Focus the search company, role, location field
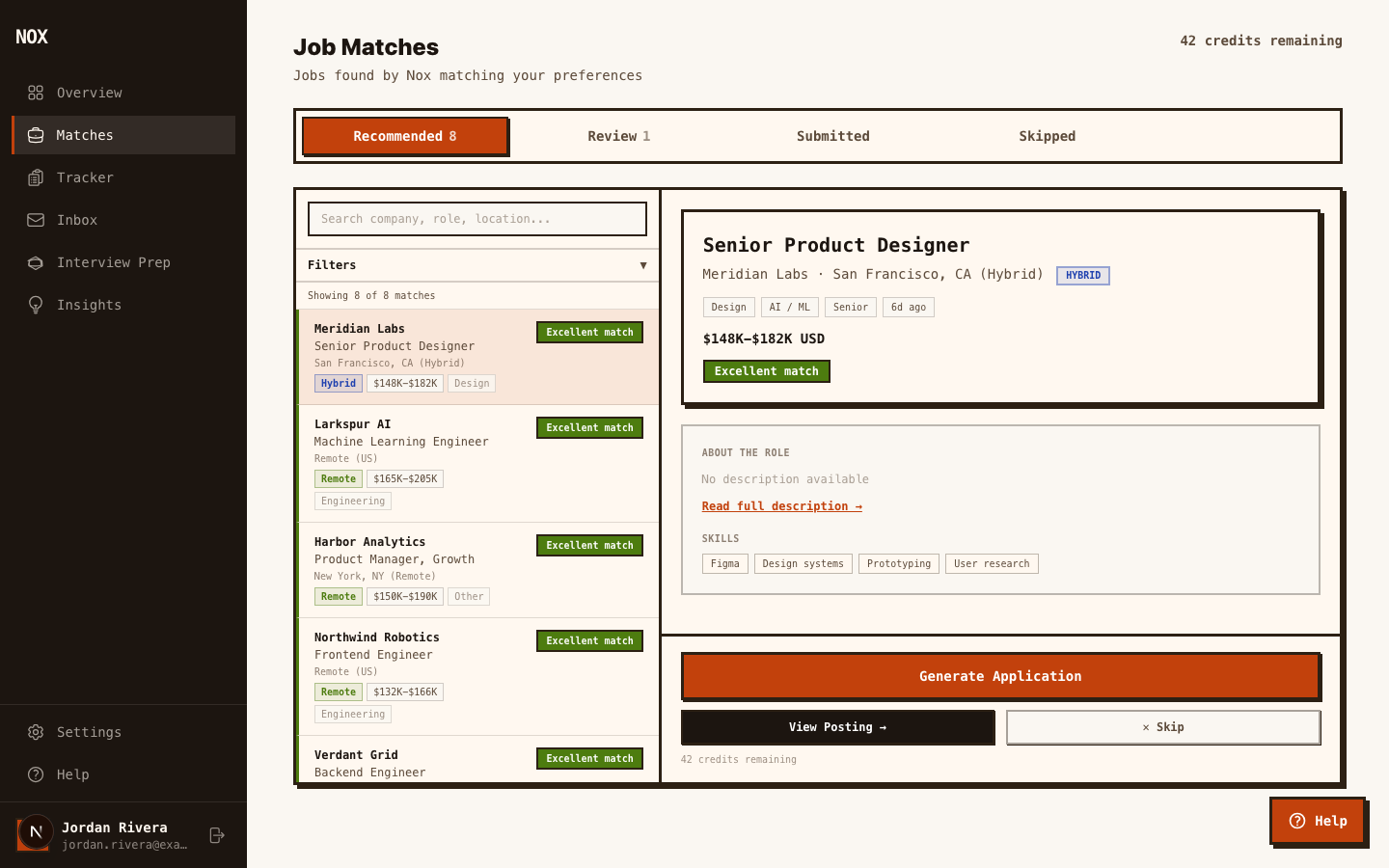The image size is (1389, 868). pyautogui.click(x=477, y=219)
